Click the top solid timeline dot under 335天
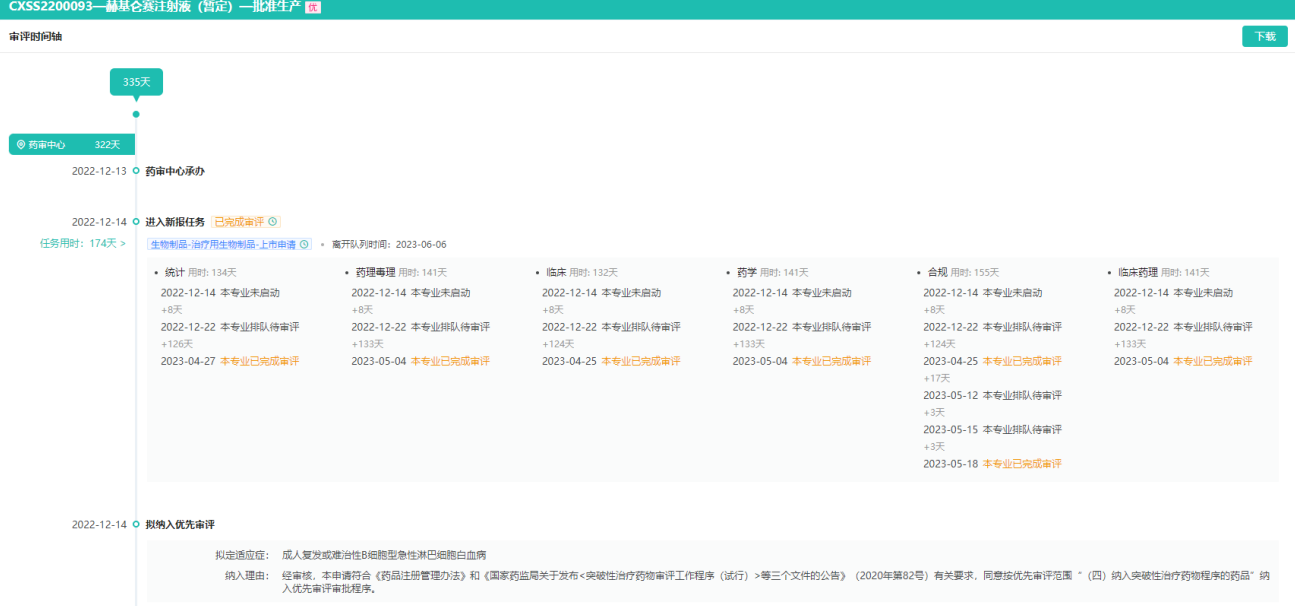Image resolution: width=1295 pixels, height=606 pixels. (x=136, y=114)
